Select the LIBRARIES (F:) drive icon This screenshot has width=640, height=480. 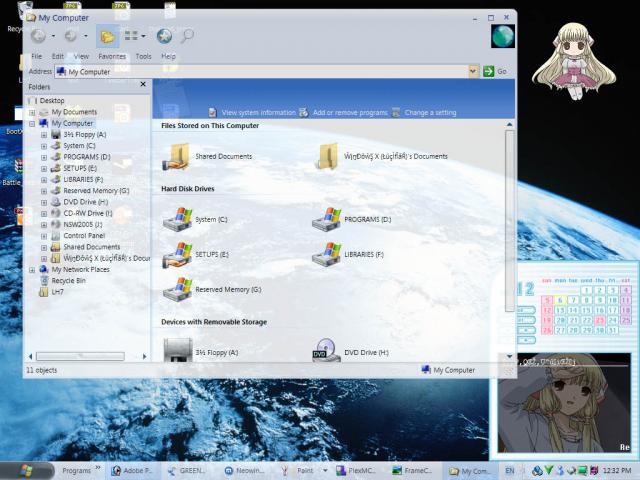327,255
